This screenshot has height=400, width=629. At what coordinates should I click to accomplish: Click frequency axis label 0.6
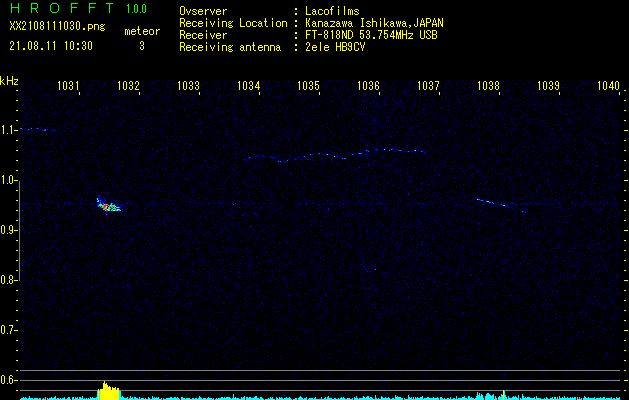8,380
